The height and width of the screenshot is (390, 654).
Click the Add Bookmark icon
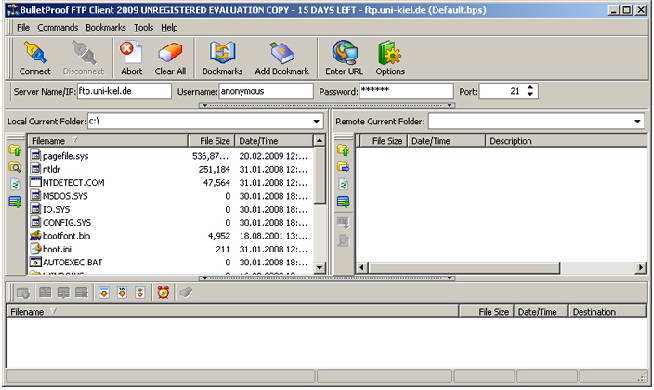[282, 53]
